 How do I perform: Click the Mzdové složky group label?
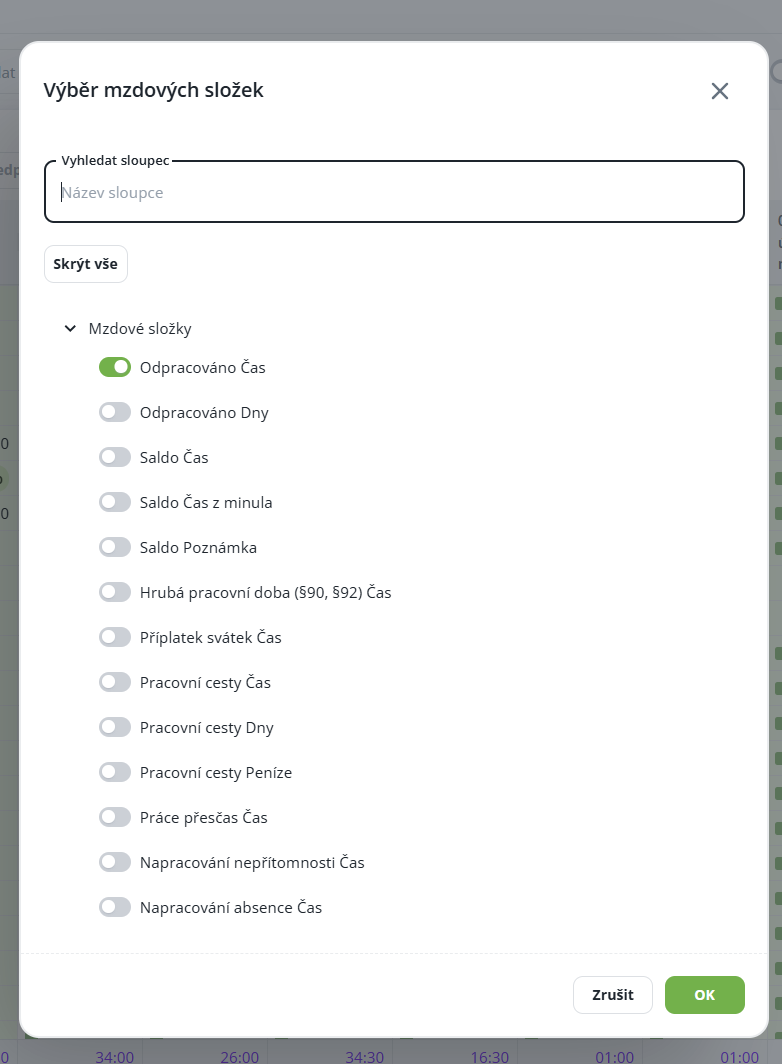pos(140,328)
